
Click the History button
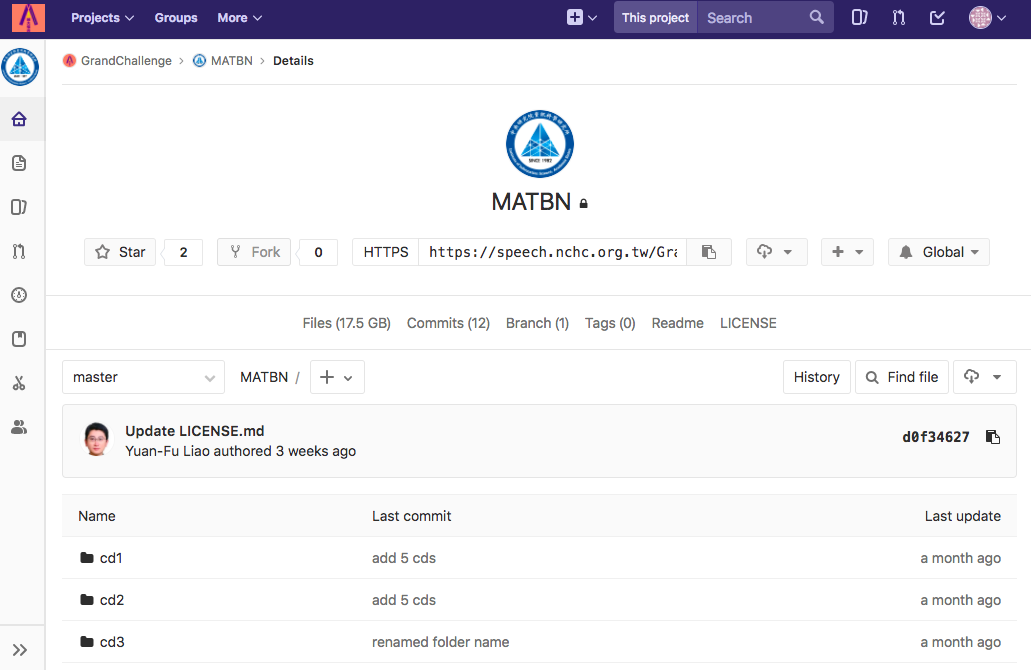816,377
